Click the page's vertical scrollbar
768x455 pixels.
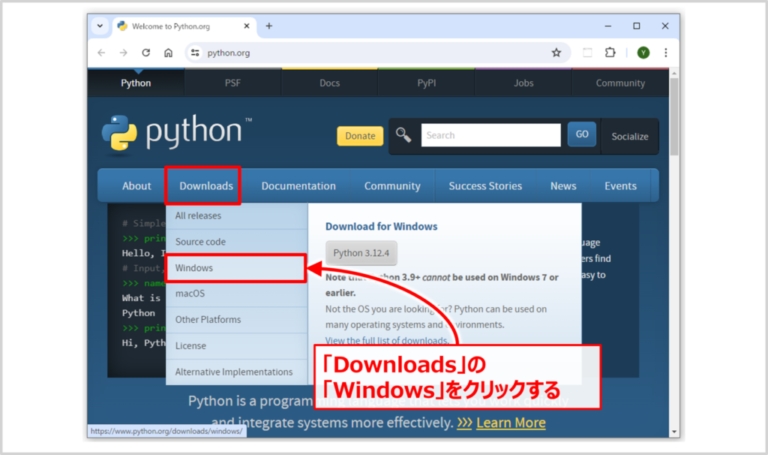pyautogui.click(x=674, y=200)
